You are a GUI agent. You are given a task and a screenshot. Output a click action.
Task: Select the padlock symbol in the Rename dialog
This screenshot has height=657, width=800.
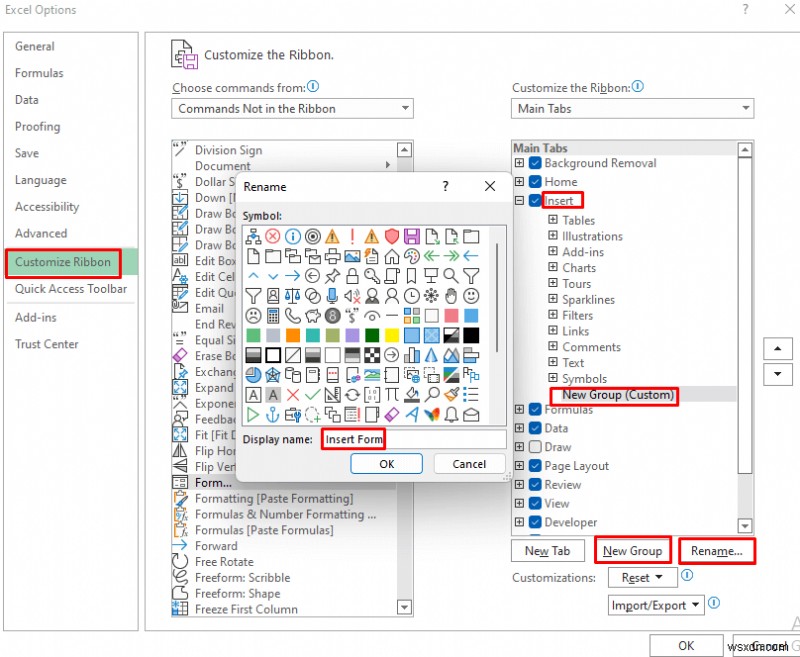click(352, 275)
